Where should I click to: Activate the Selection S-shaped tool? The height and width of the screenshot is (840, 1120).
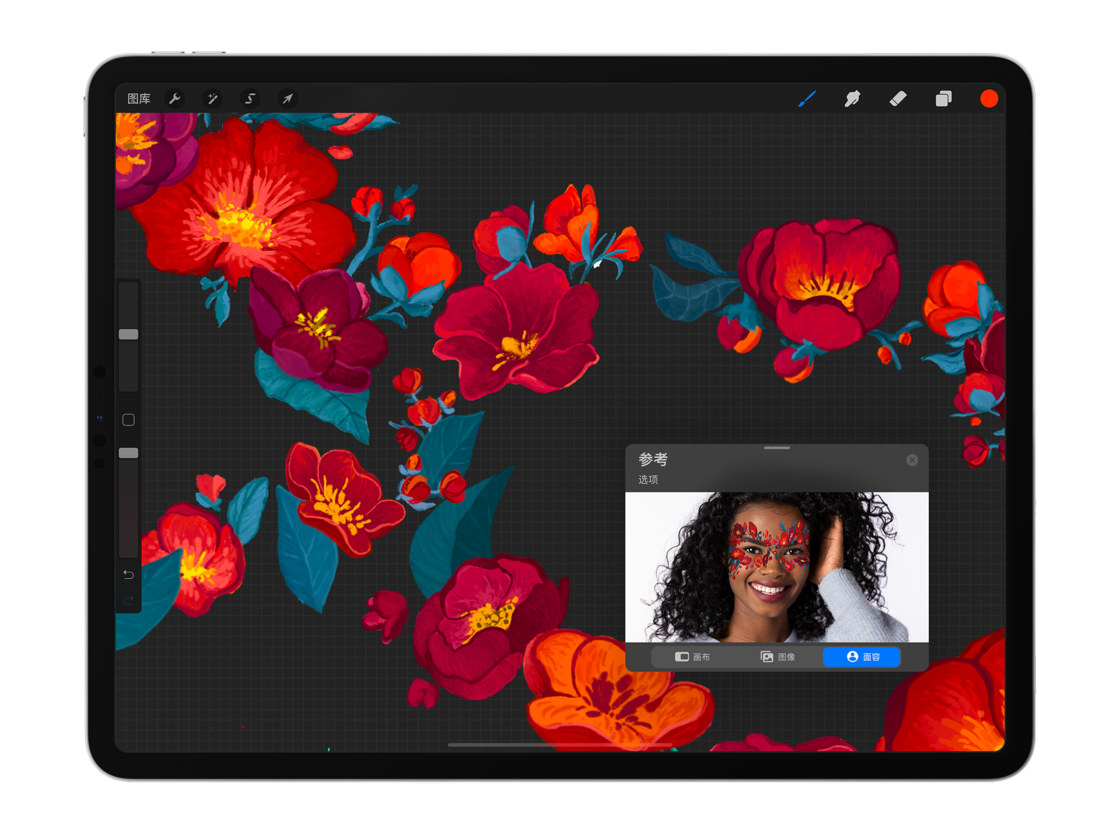(x=249, y=99)
